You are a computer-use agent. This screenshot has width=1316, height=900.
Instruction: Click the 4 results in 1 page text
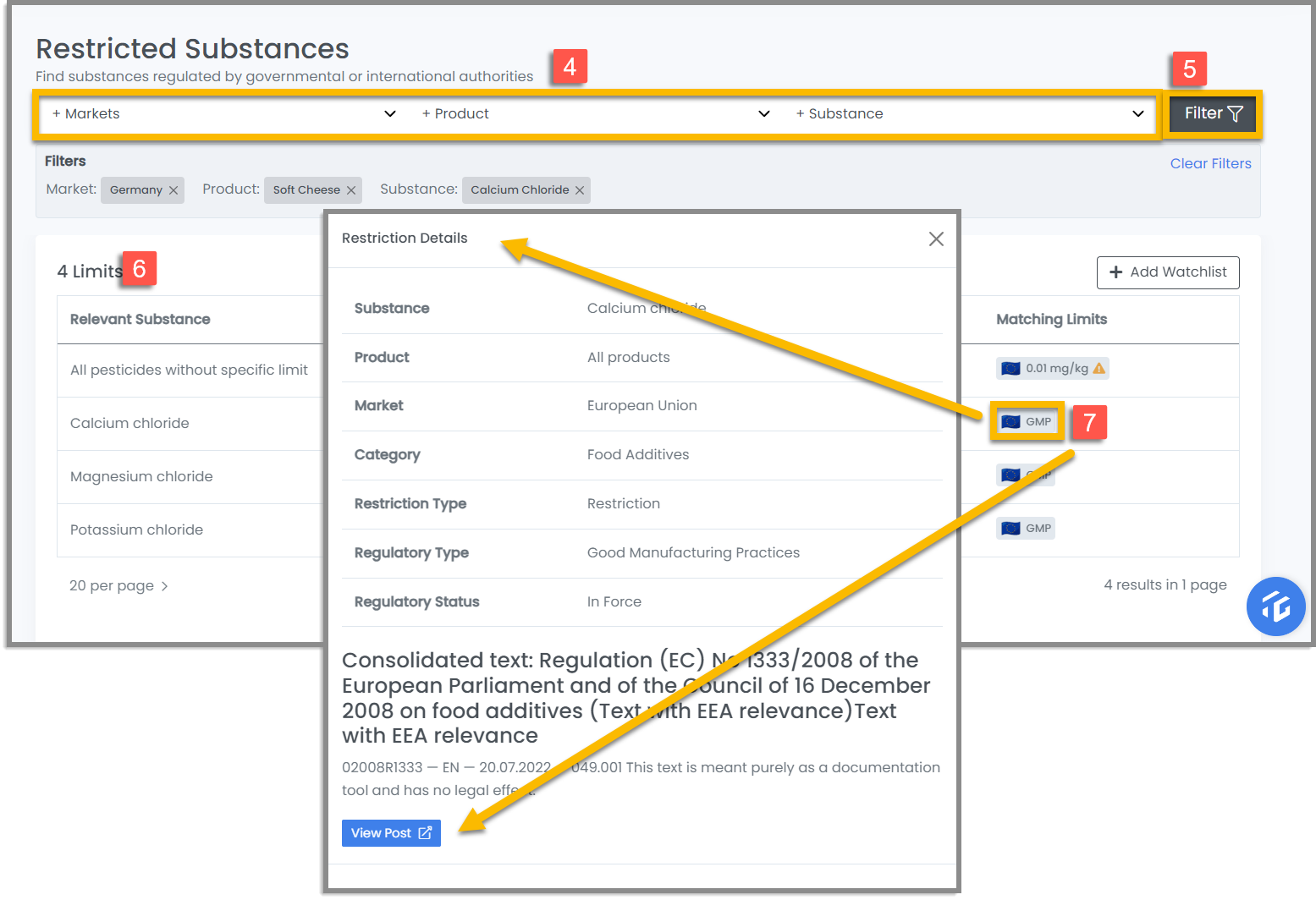coord(1165,585)
